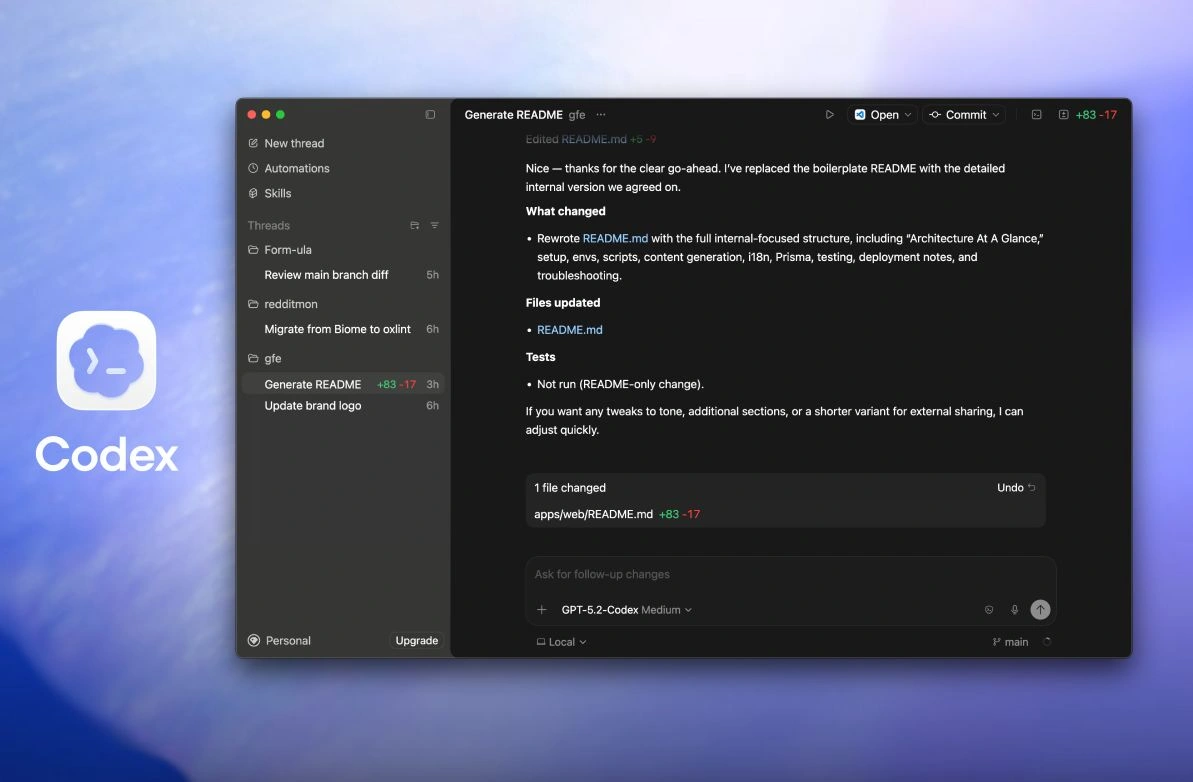
Task: Click the icon left of the microphone
Action: pos(989,609)
